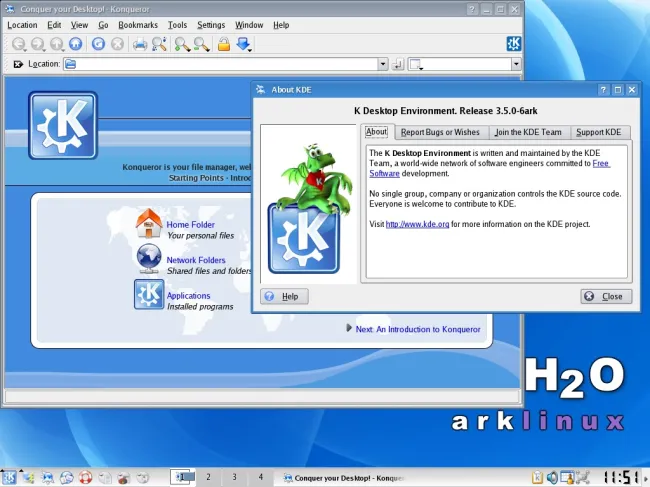Click the large KDE logo on Konqueror intro page
650x487 pixels.
click(63, 126)
